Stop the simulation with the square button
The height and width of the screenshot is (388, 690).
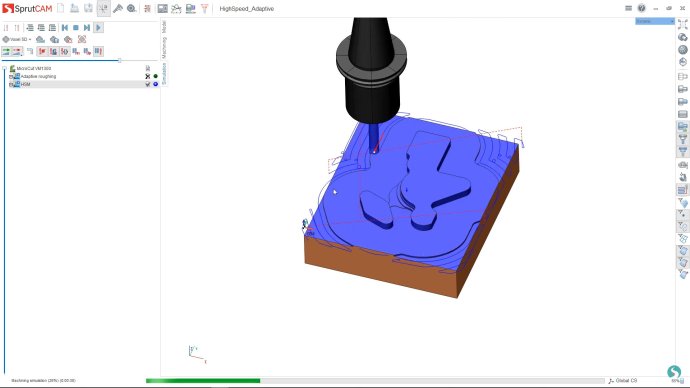(76, 28)
